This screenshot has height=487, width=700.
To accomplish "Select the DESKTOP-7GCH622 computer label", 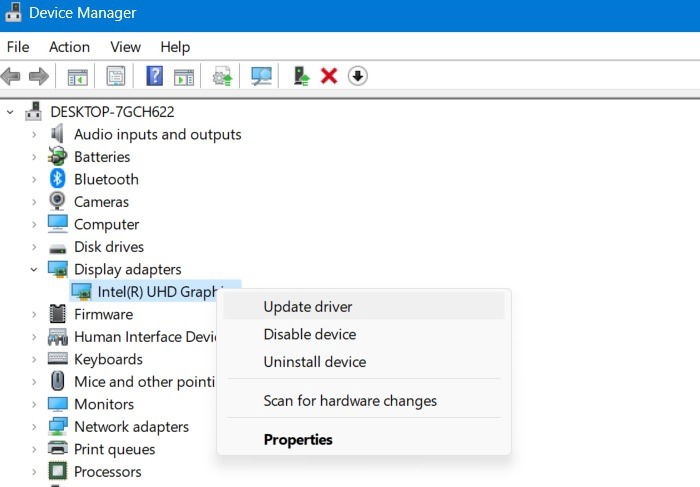I will pyautogui.click(x=112, y=112).
